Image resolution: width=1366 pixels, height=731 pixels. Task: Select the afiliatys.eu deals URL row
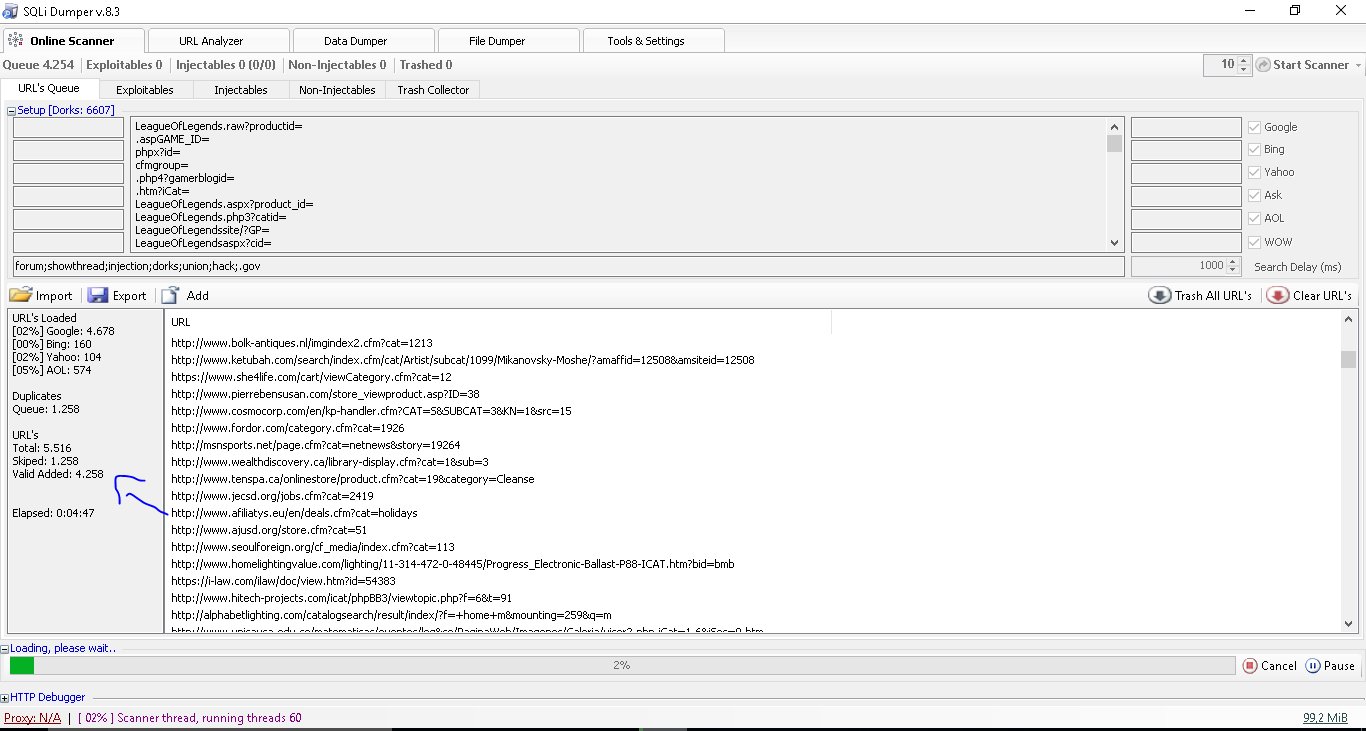pyautogui.click(x=294, y=513)
